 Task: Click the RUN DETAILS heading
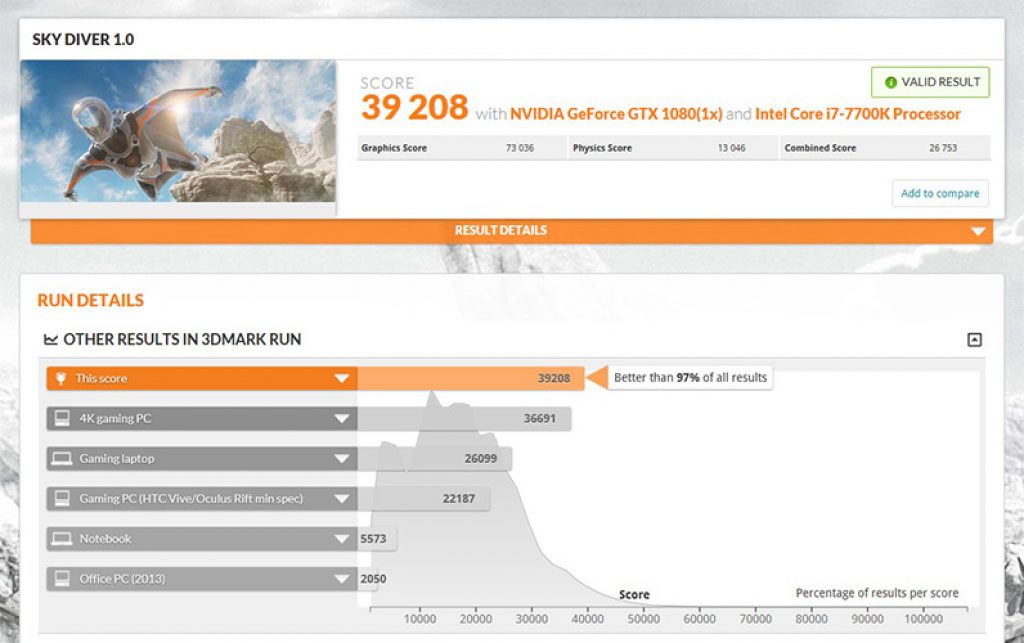90,300
